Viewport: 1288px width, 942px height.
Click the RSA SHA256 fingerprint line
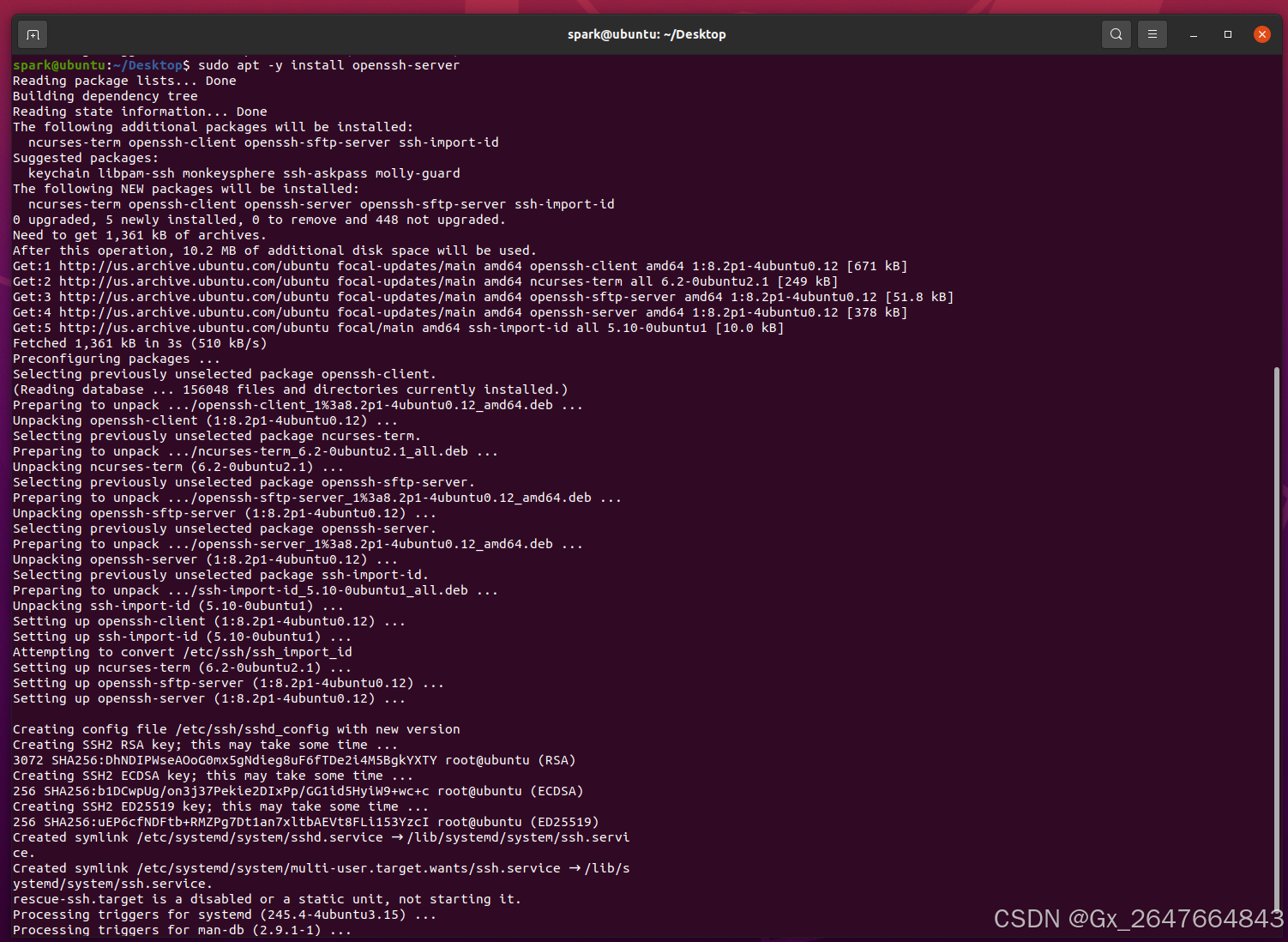(294, 760)
